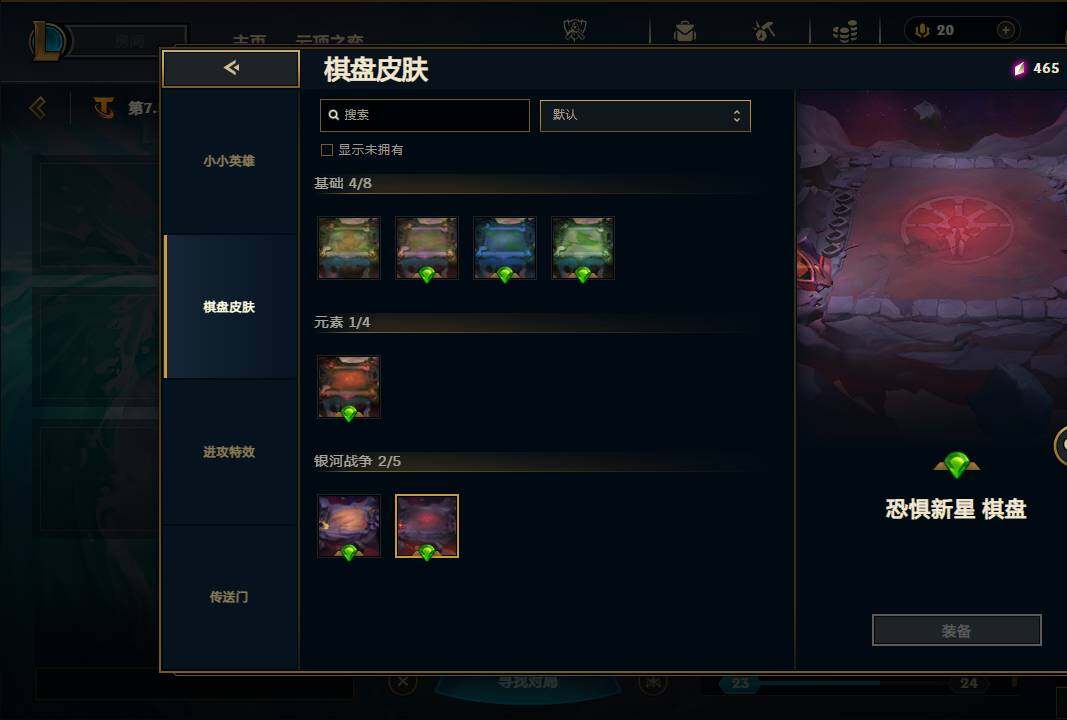
Task: Click the 装备 equip button
Action: coord(956,631)
